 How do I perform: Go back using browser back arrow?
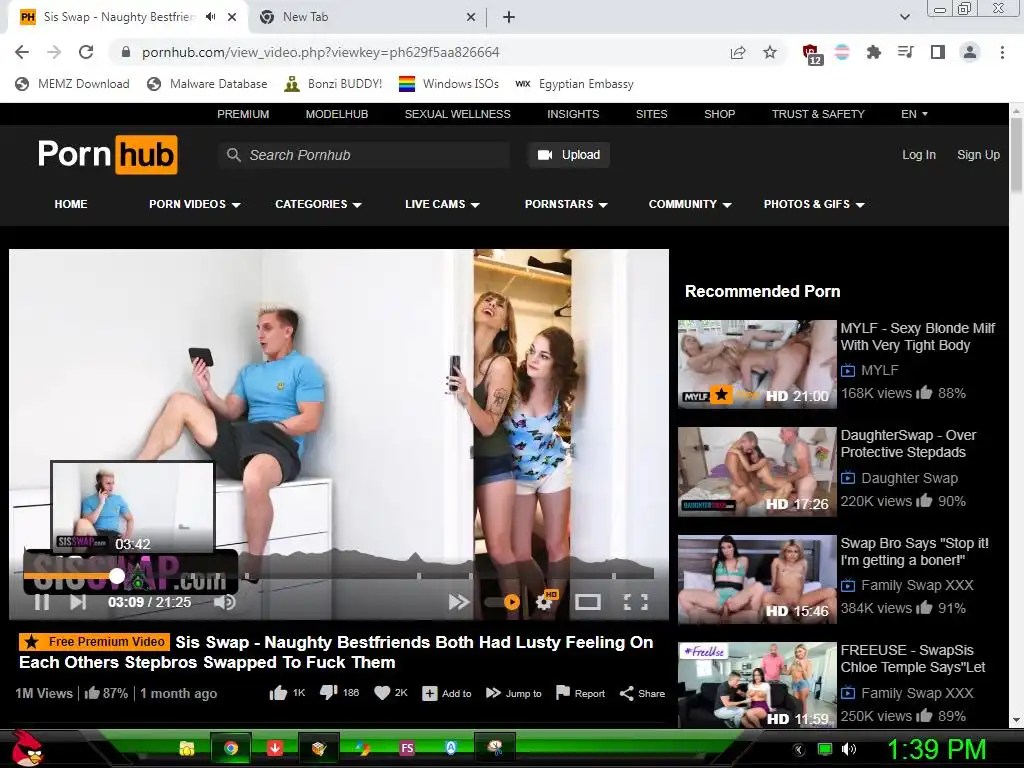point(22,52)
